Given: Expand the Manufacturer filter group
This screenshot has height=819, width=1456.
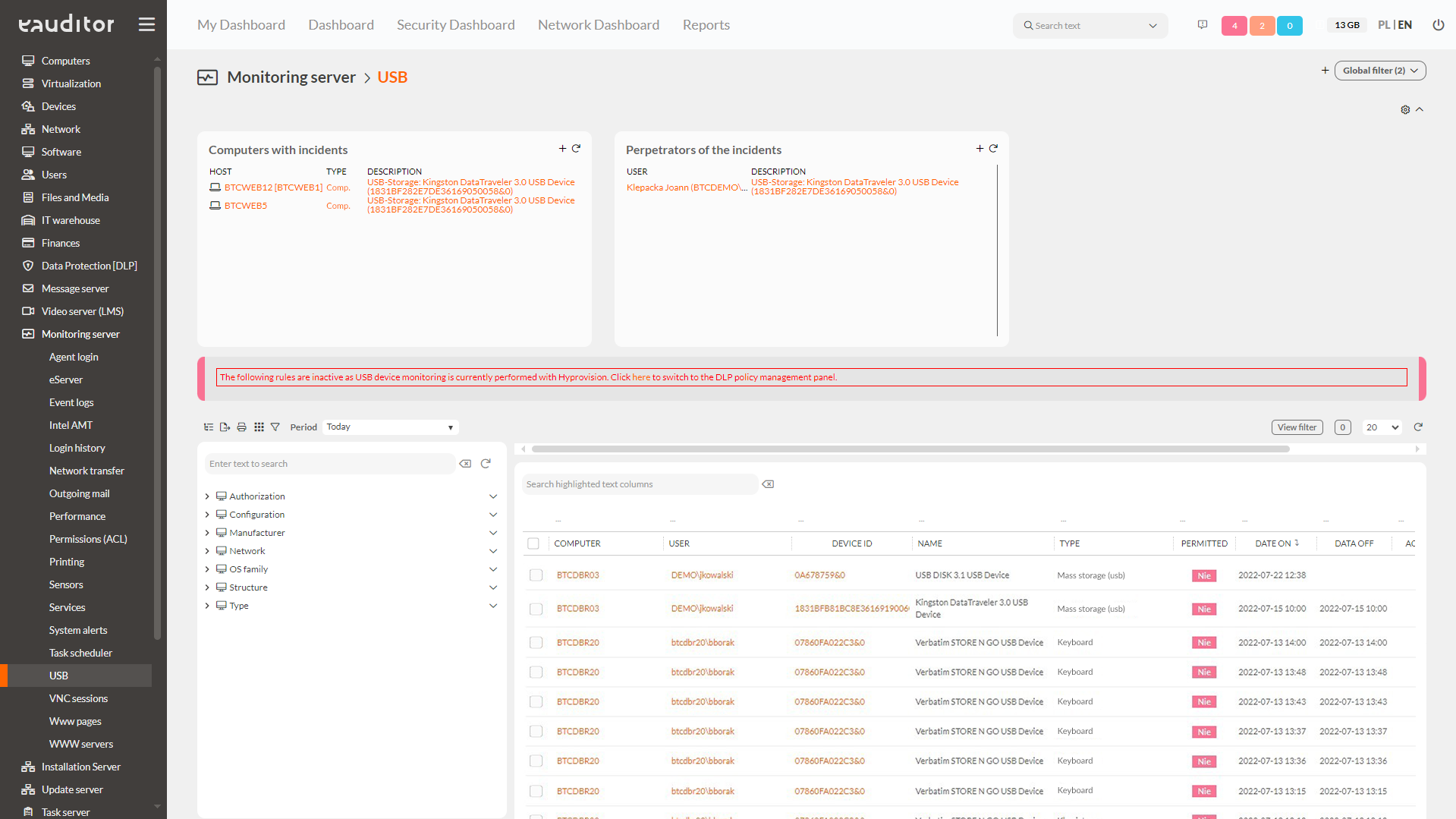Looking at the screenshot, I should [x=206, y=532].
